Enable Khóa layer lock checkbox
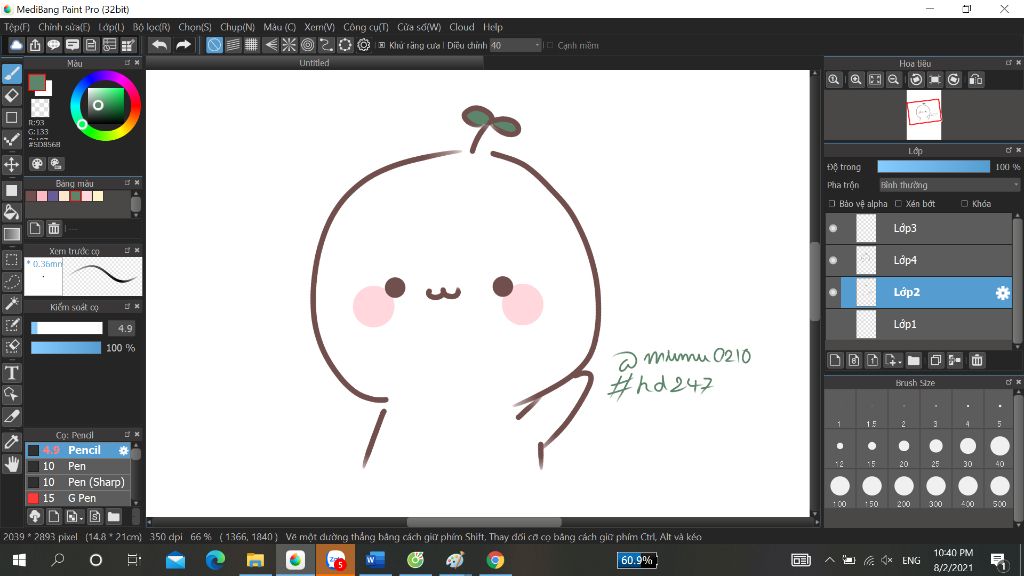1024x576 pixels. point(965,204)
